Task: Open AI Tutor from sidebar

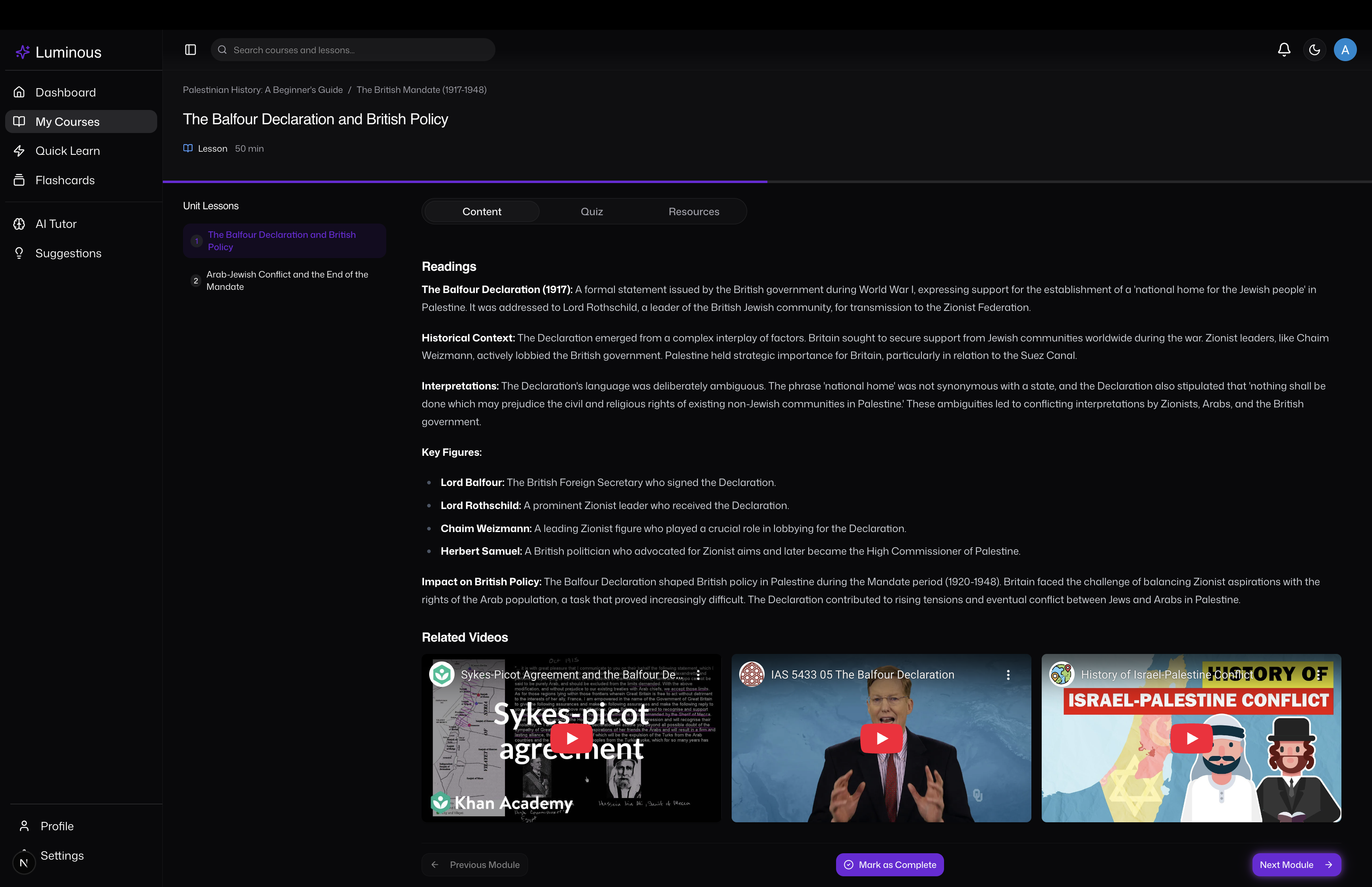Action: click(x=56, y=224)
